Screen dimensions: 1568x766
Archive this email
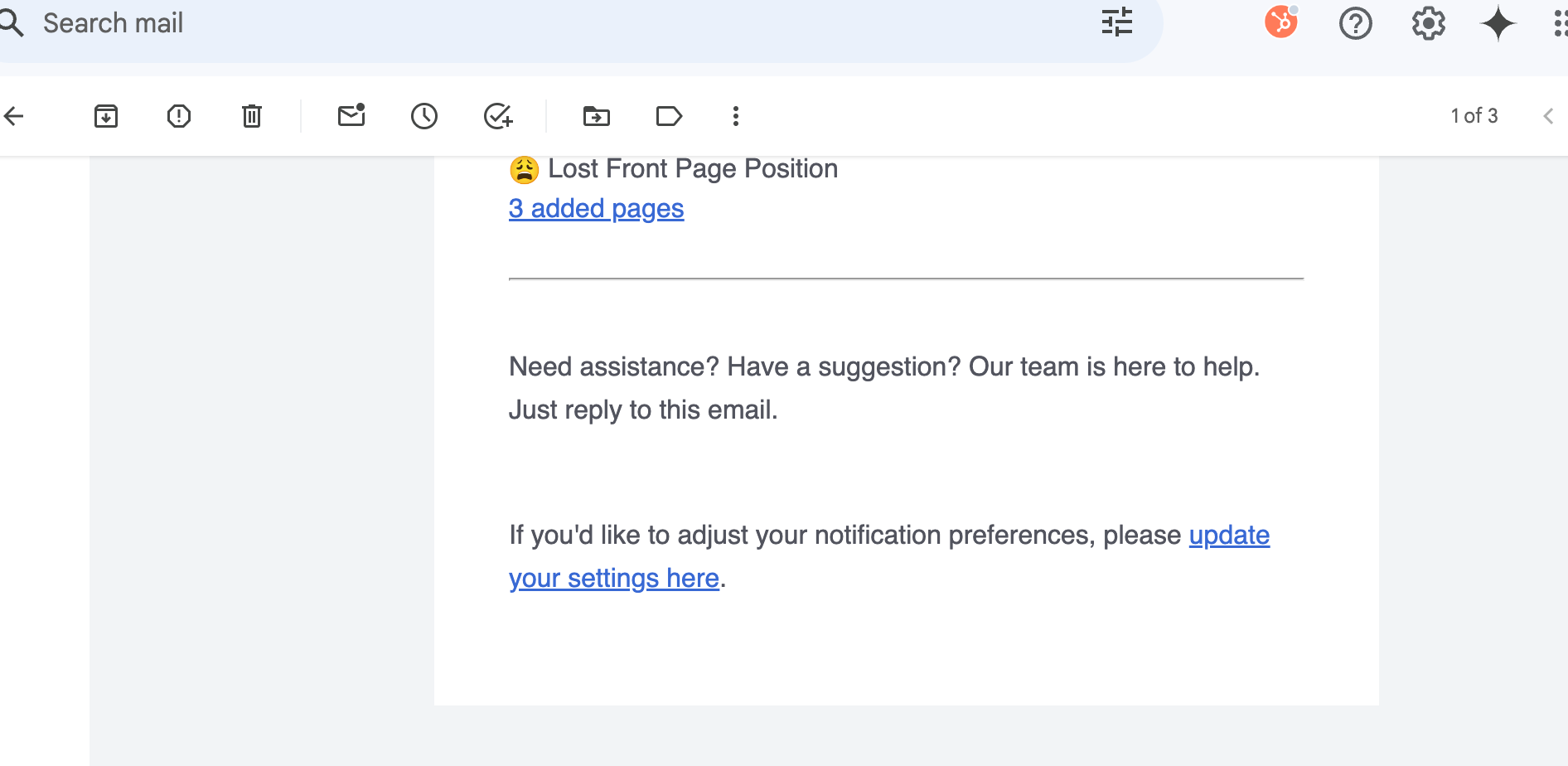(106, 116)
